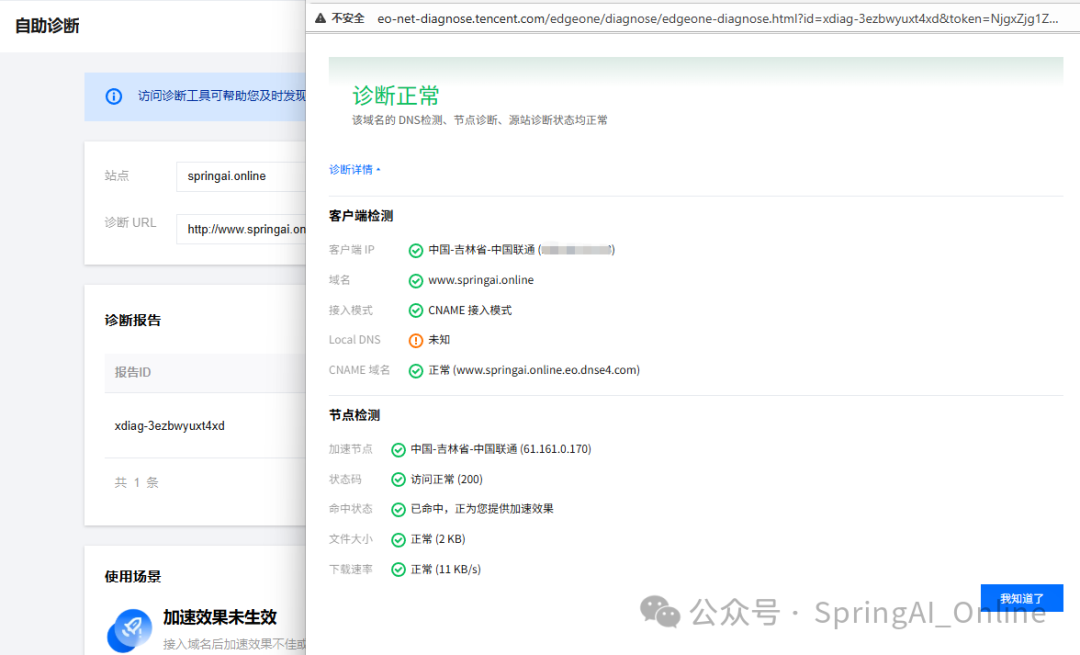Screen dimensions: 1080x655
Task: Click the 诊断正常 result heading
Action: coord(396,95)
